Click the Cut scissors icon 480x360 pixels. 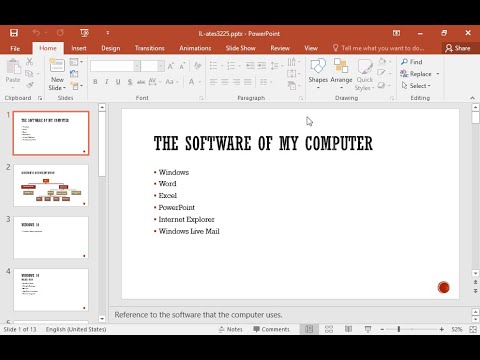click(30, 62)
